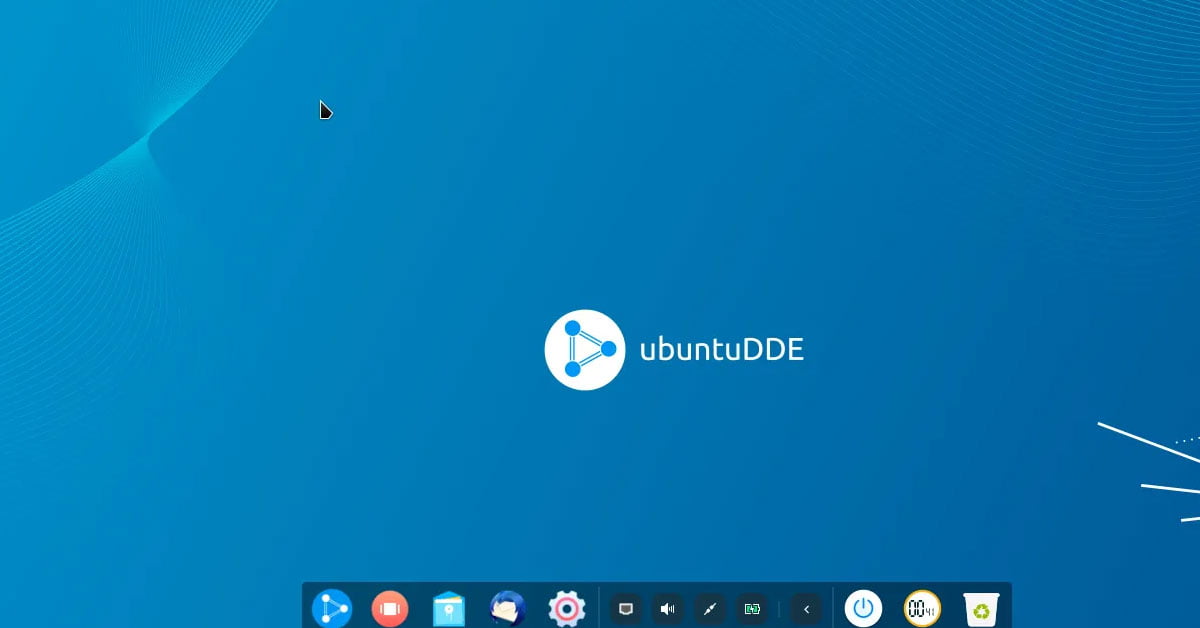Launch the file manager from the dock
Viewport: 1200px width, 628px height.
(x=448, y=608)
